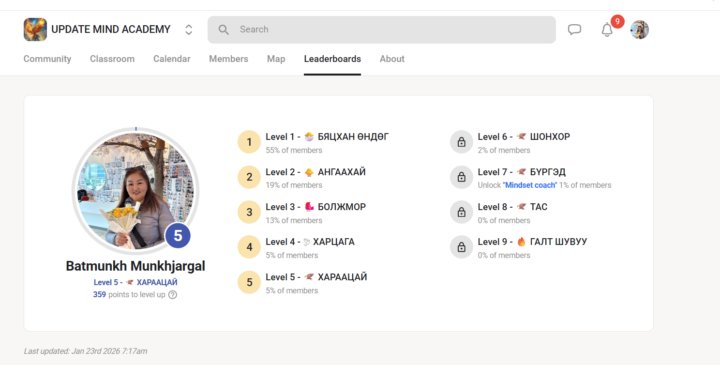The width and height of the screenshot is (720, 365).
Task: Switch to the Classroom tab
Action: click(x=112, y=59)
